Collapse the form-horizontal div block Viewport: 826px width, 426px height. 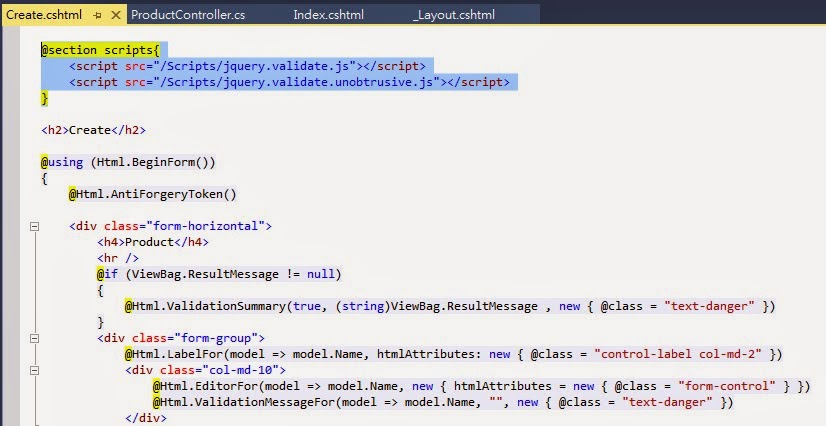click(x=34, y=226)
